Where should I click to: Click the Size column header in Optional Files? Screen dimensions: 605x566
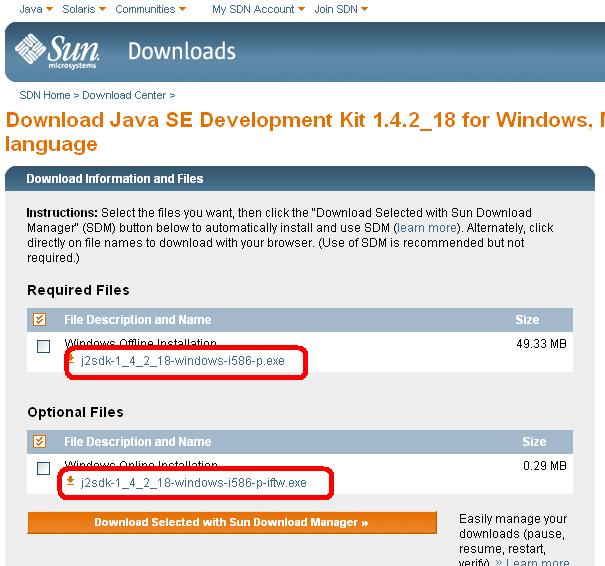[x=534, y=441]
